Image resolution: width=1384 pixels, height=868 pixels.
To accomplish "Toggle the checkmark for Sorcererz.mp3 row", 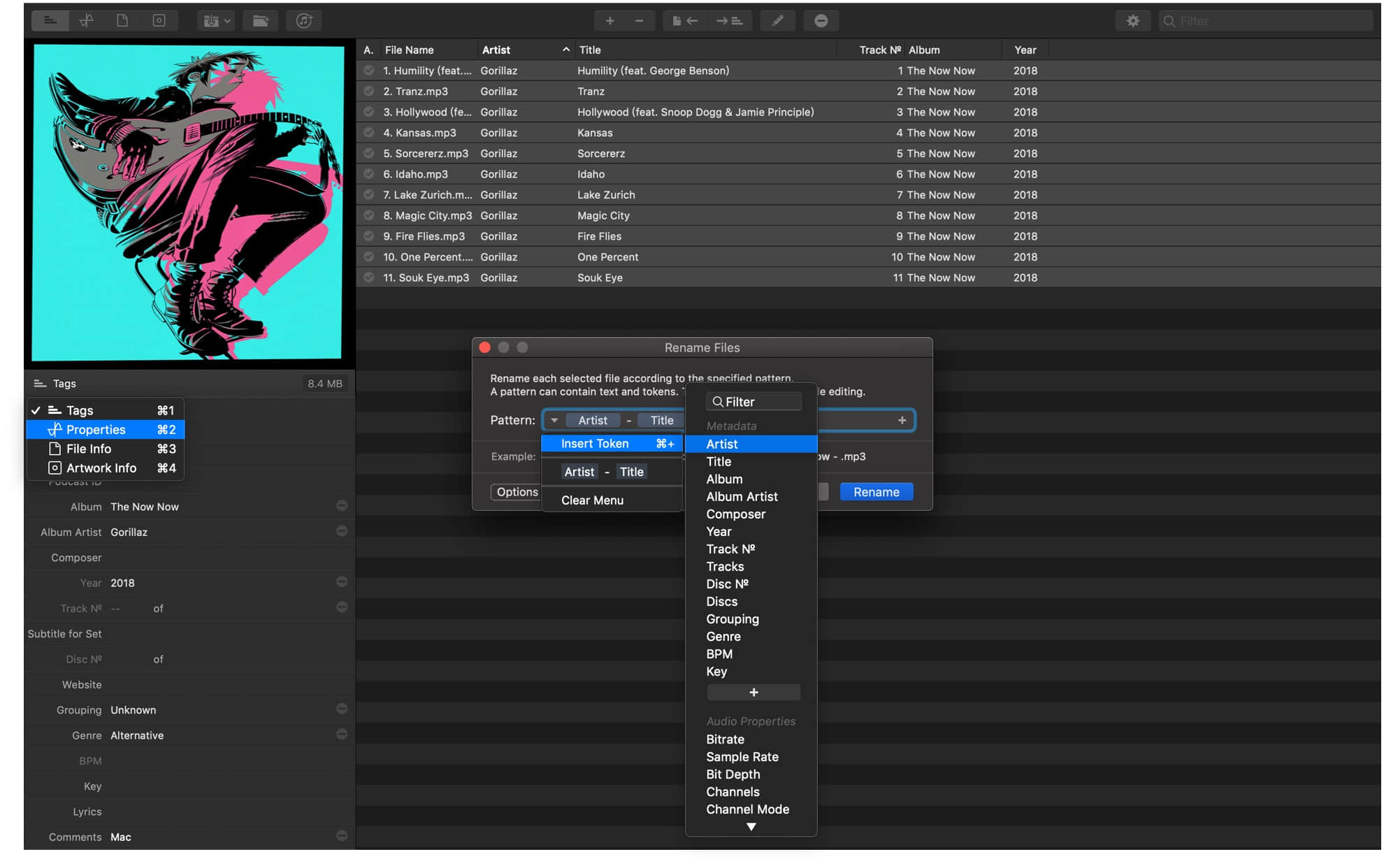I will (x=368, y=154).
